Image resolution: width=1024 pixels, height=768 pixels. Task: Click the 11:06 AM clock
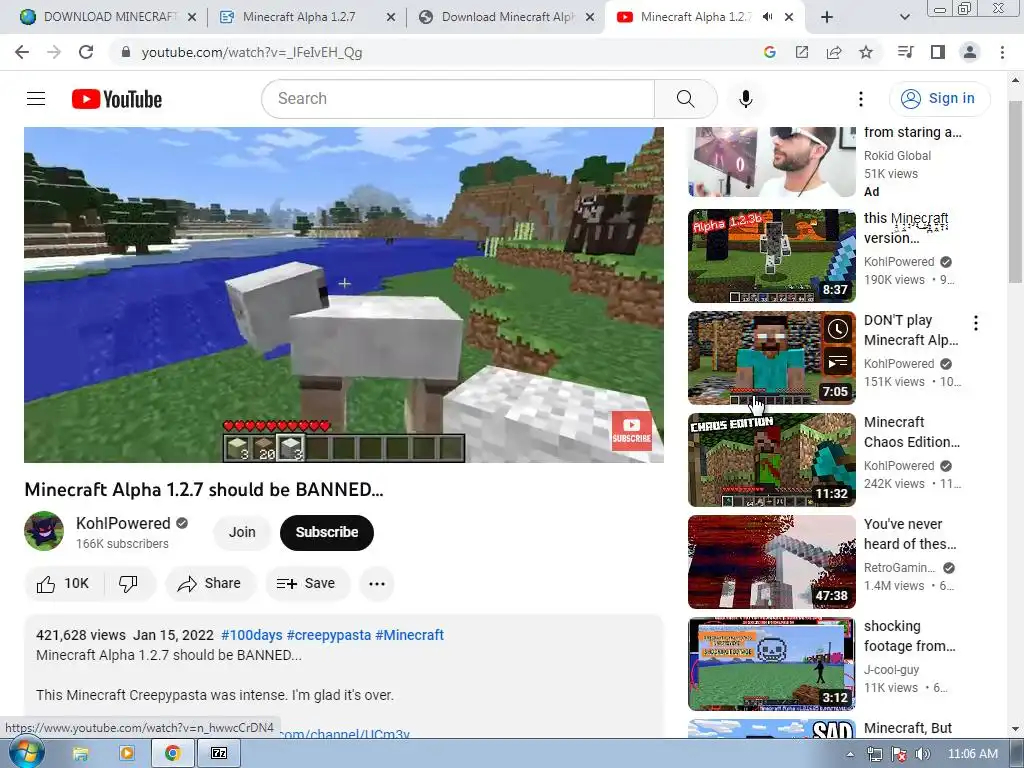(972, 754)
